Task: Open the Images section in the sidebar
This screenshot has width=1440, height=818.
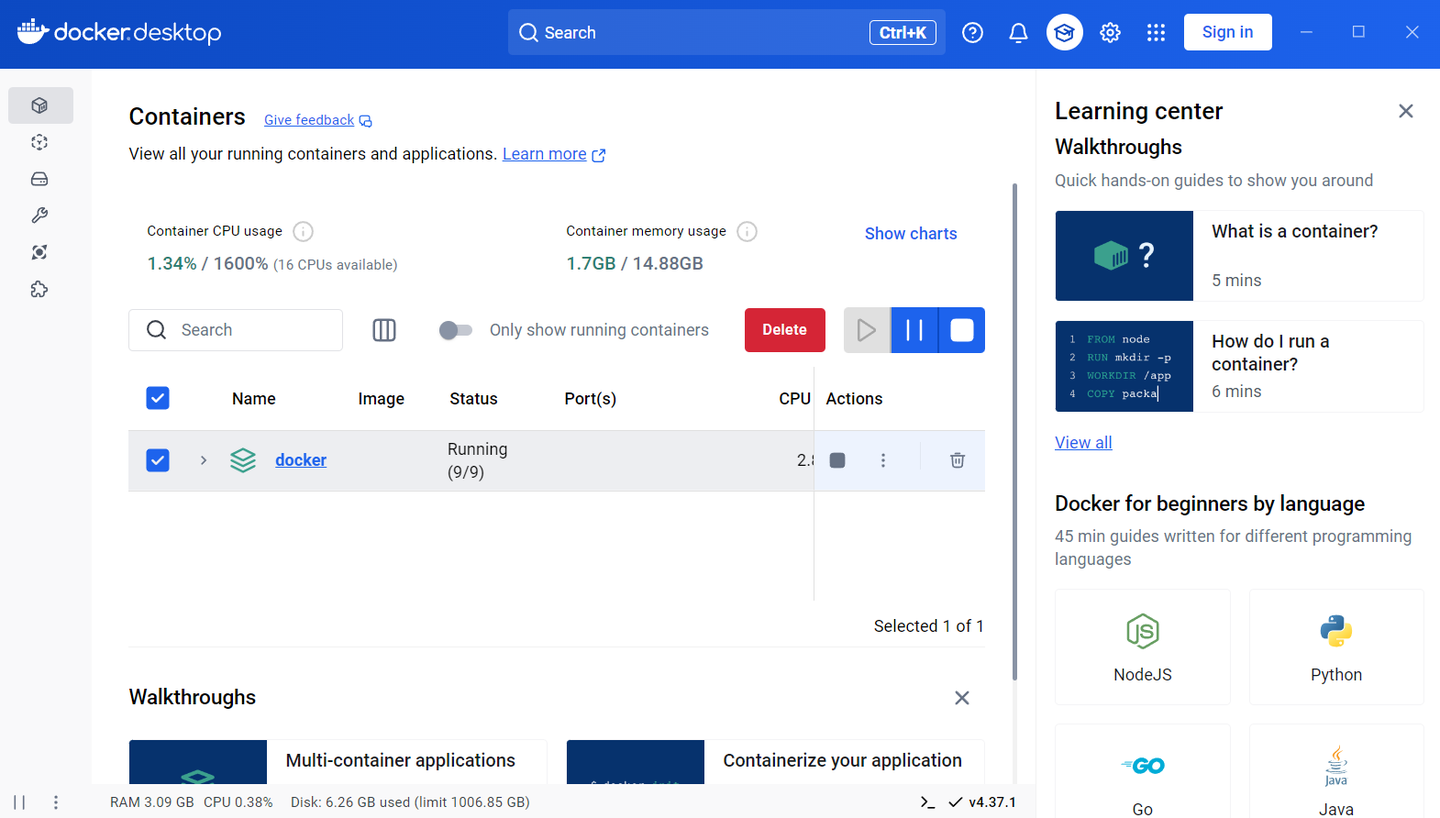Action: point(40,142)
